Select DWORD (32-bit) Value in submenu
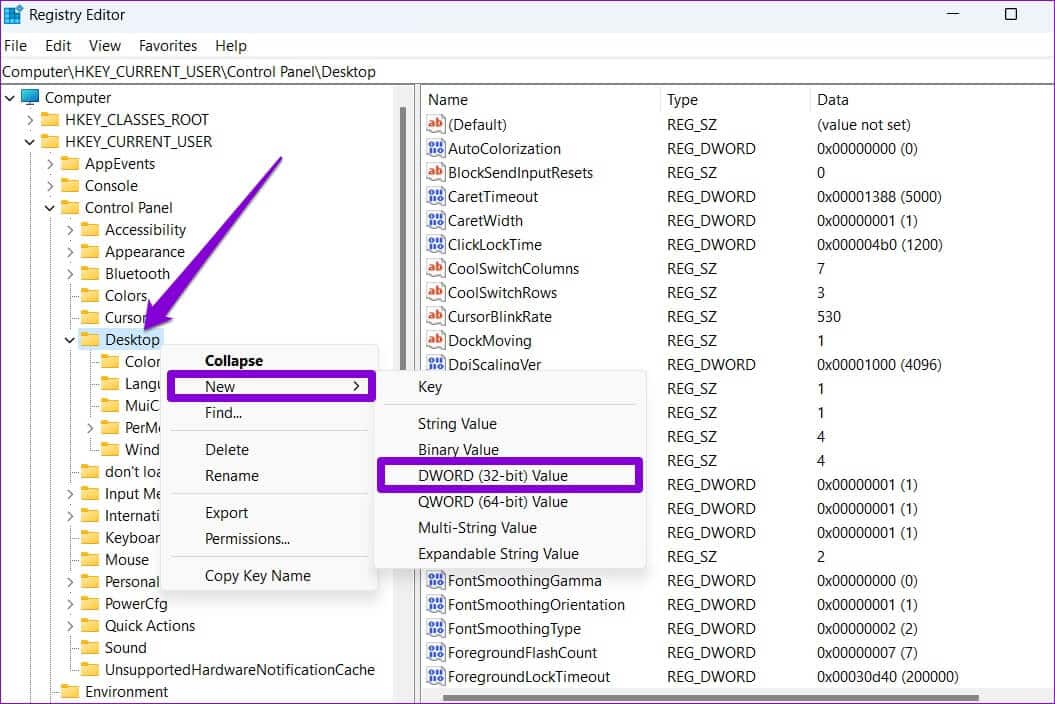 coord(510,475)
